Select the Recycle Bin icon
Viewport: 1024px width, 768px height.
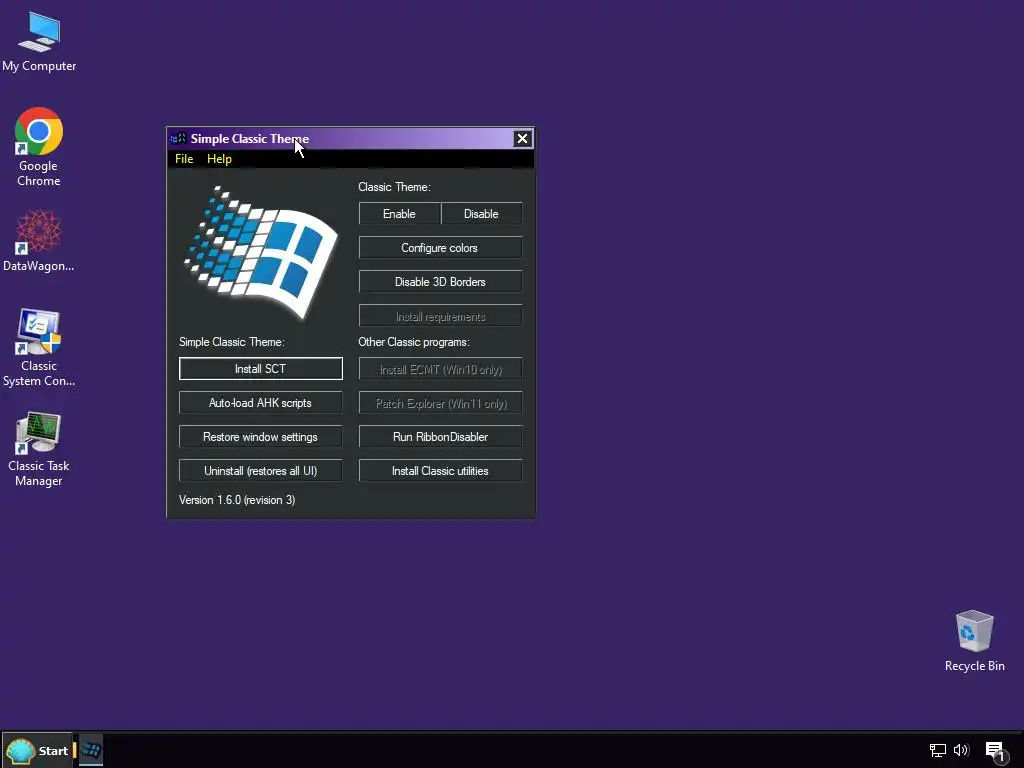click(x=974, y=641)
